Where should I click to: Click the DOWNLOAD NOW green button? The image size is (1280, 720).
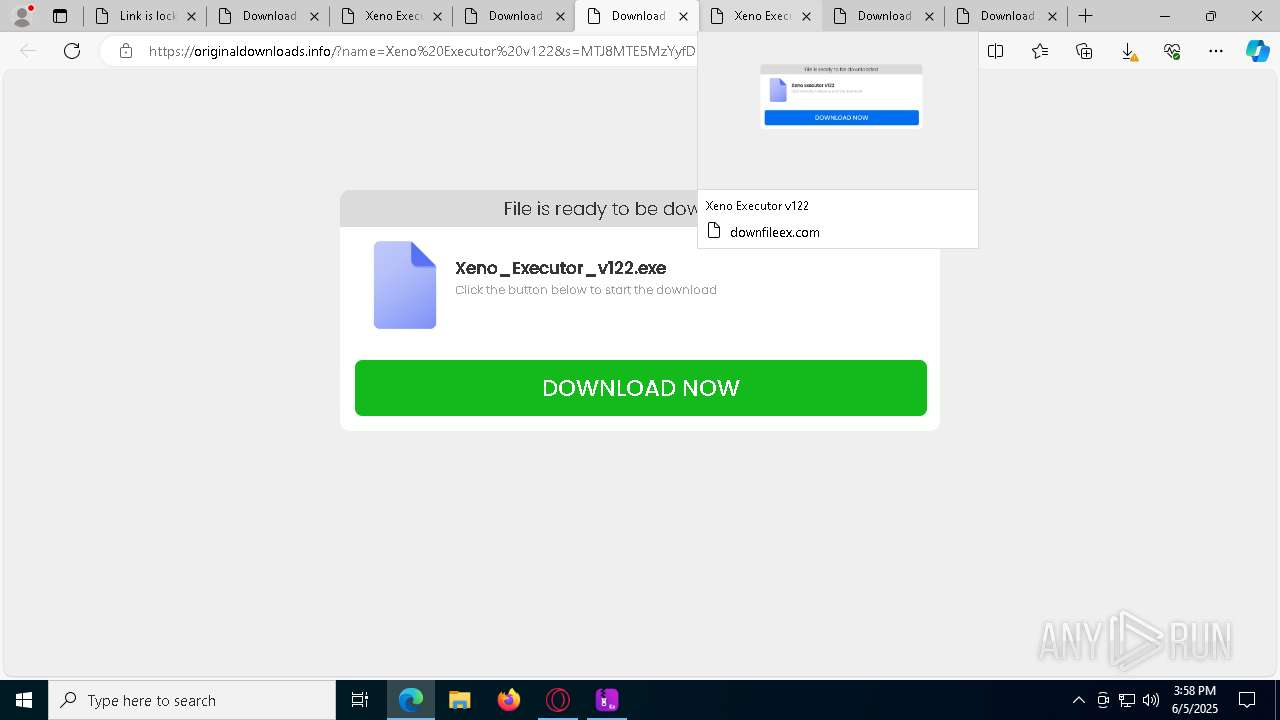point(641,388)
